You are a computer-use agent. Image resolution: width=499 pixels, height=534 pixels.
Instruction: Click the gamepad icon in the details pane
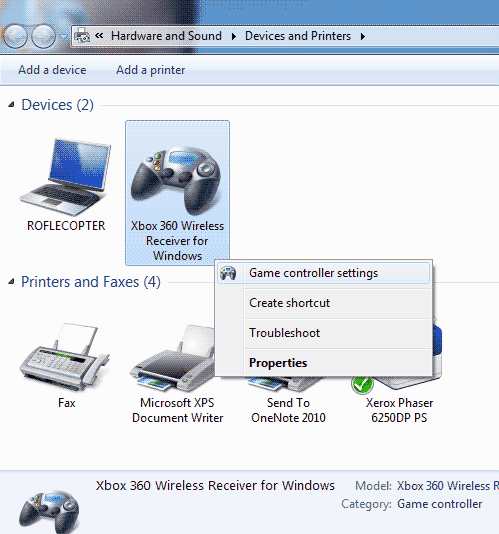(x=49, y=512)
